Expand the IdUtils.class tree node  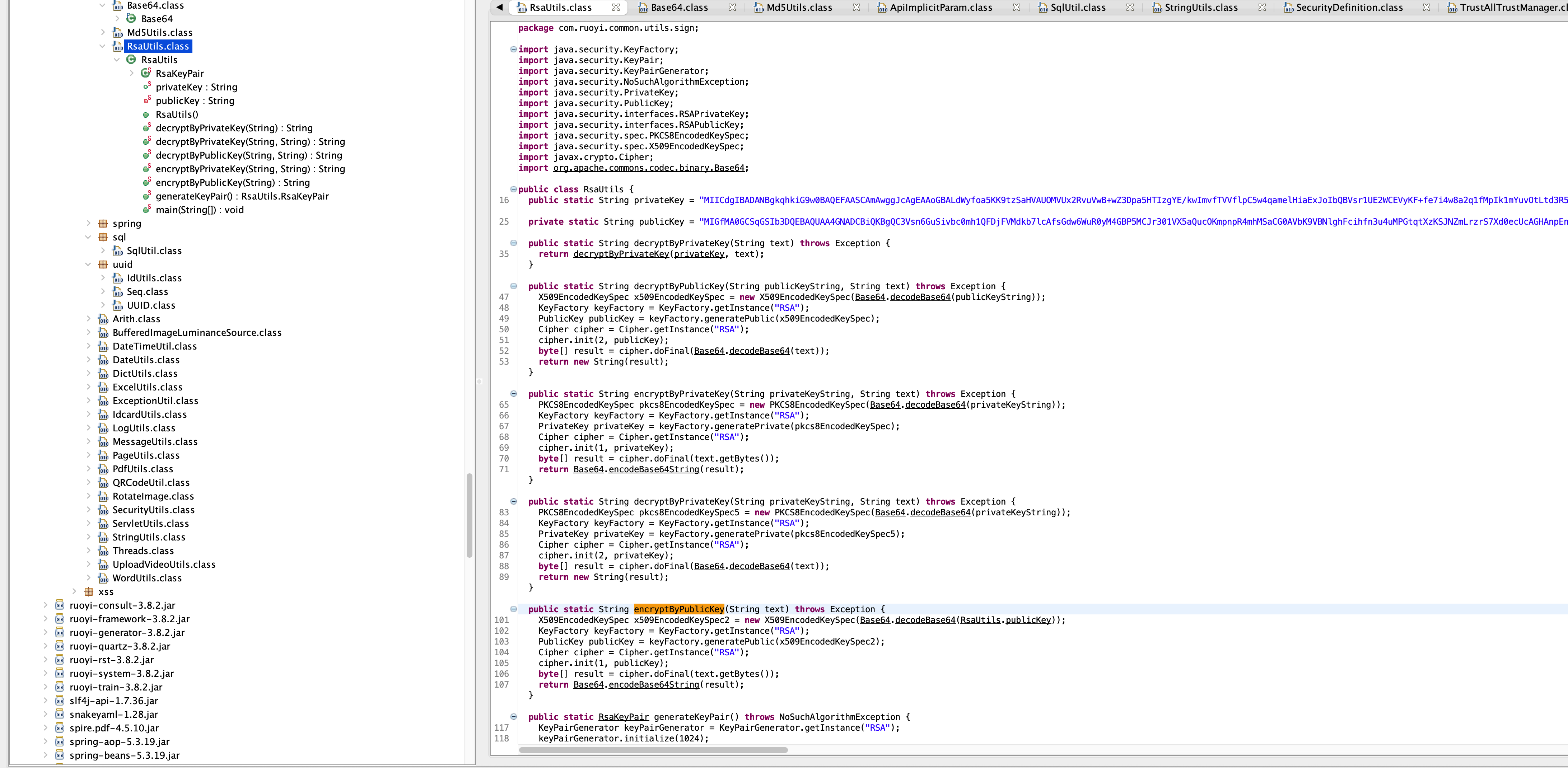(x=102, y=278)
